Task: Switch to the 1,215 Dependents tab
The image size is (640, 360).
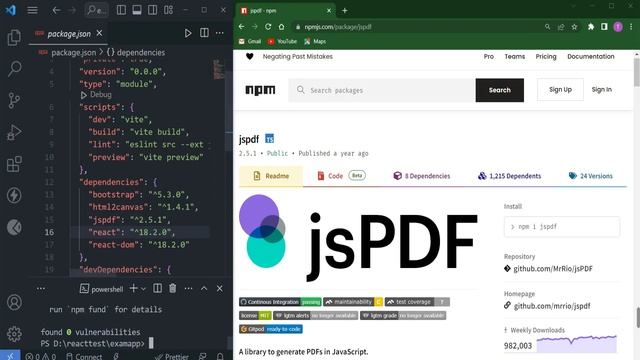Action: click(509, 176)
